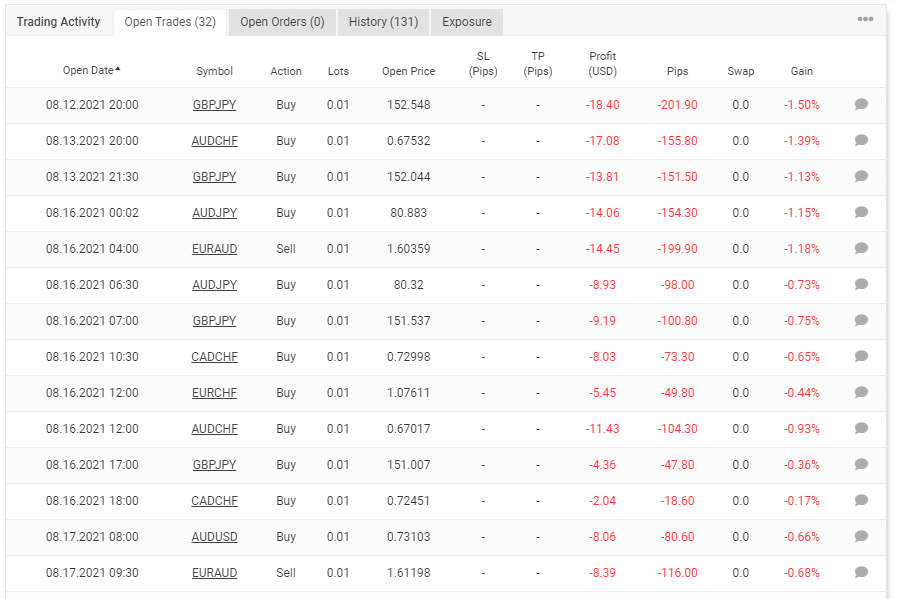The image size is (897, 599).
Task: Open the comment bubble for the GBPJPY trade
Action: click(x=862, y=105)
